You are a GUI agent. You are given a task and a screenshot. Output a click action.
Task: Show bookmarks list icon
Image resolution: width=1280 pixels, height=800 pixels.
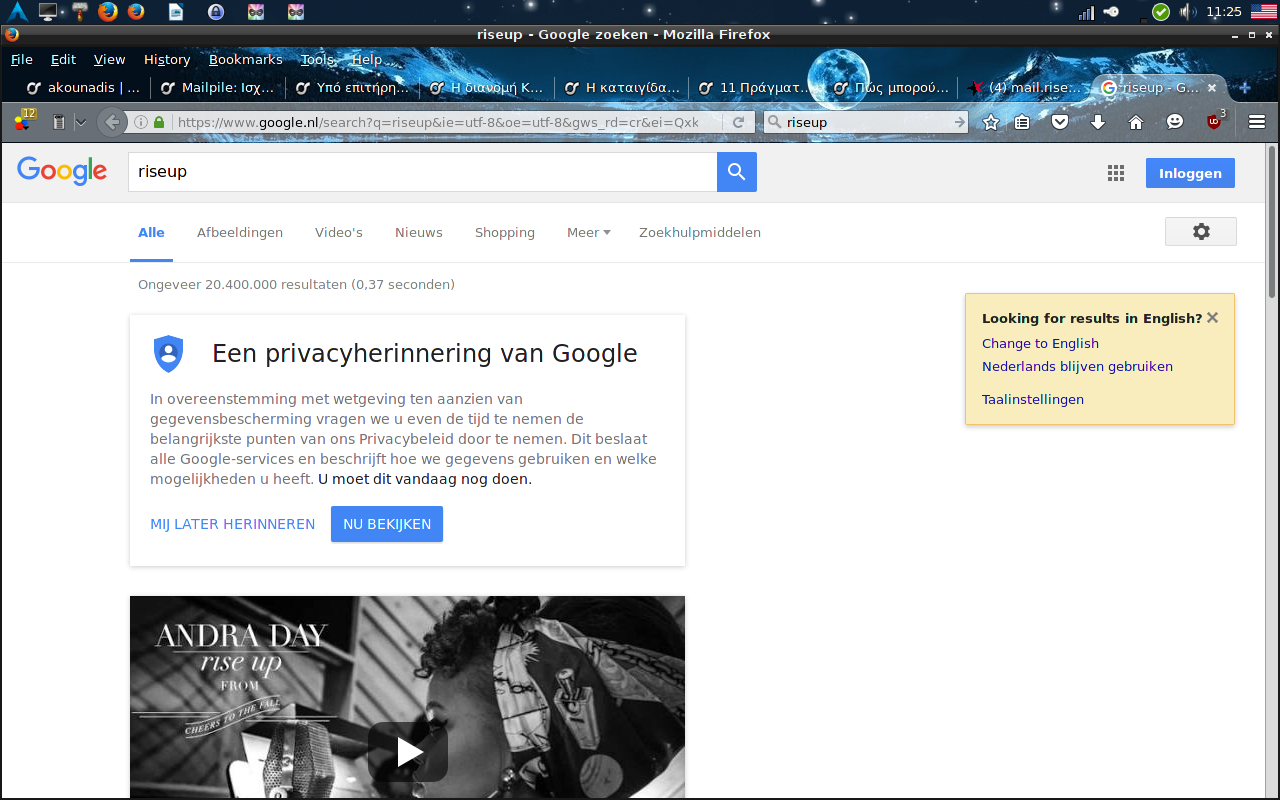click(1022, 122)
